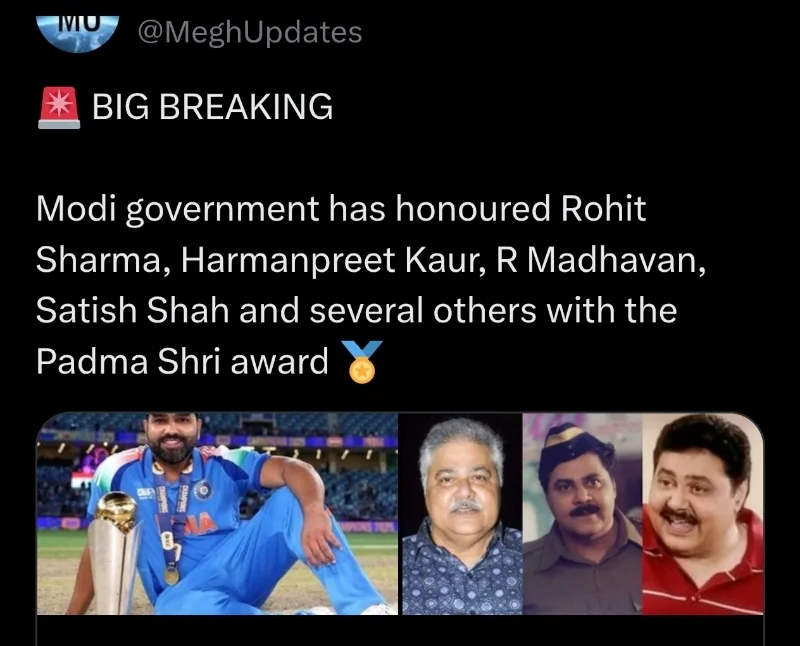Open photo of man wearing police cap
800x646 pixels.
pyautogui.click(x=582, y=513)
